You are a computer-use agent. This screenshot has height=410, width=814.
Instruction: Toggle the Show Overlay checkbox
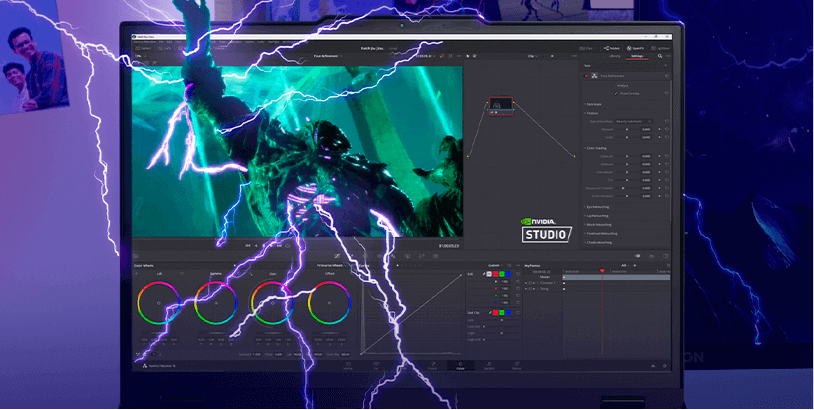click(614, 93)
